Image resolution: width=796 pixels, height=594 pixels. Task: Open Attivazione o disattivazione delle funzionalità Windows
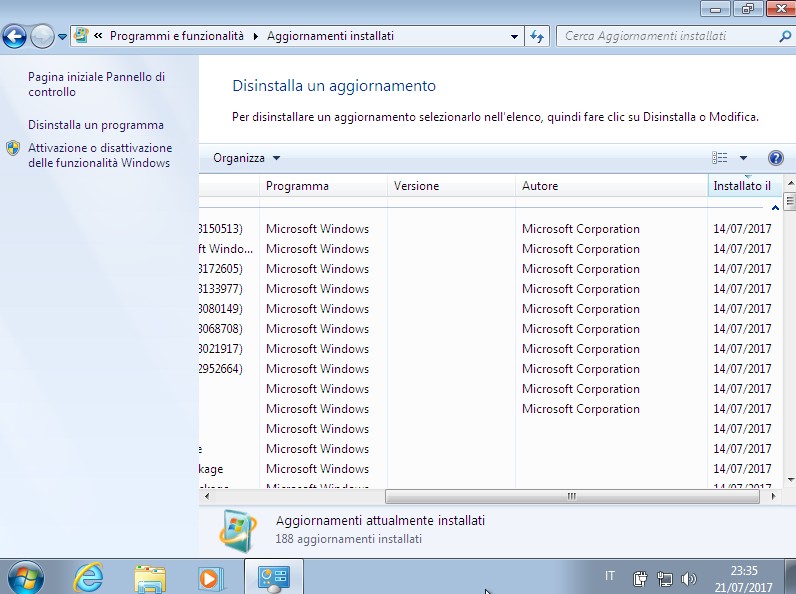click(100, 155)
